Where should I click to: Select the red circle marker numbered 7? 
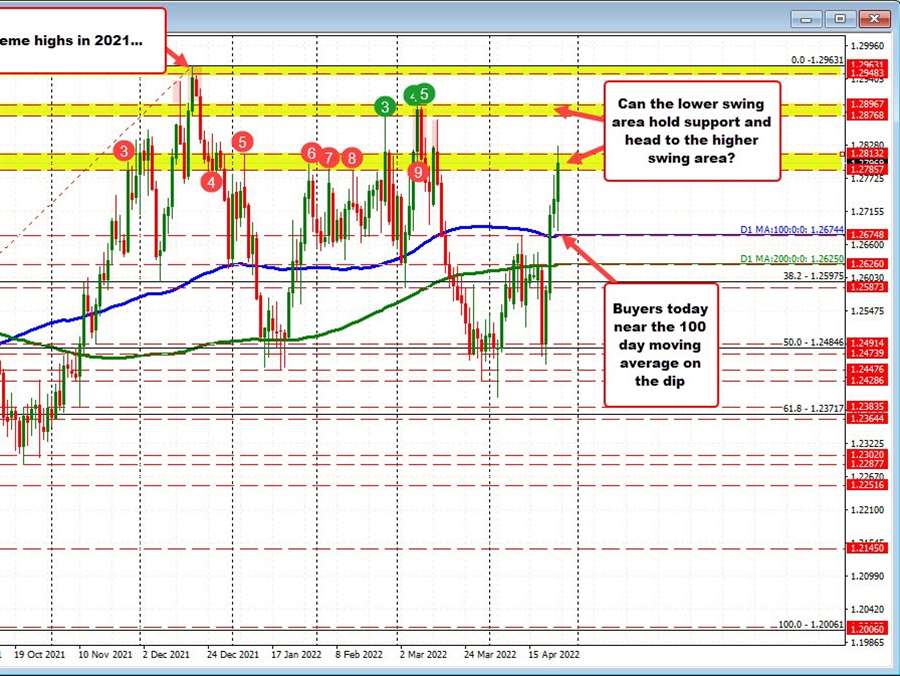pos(329,157)
